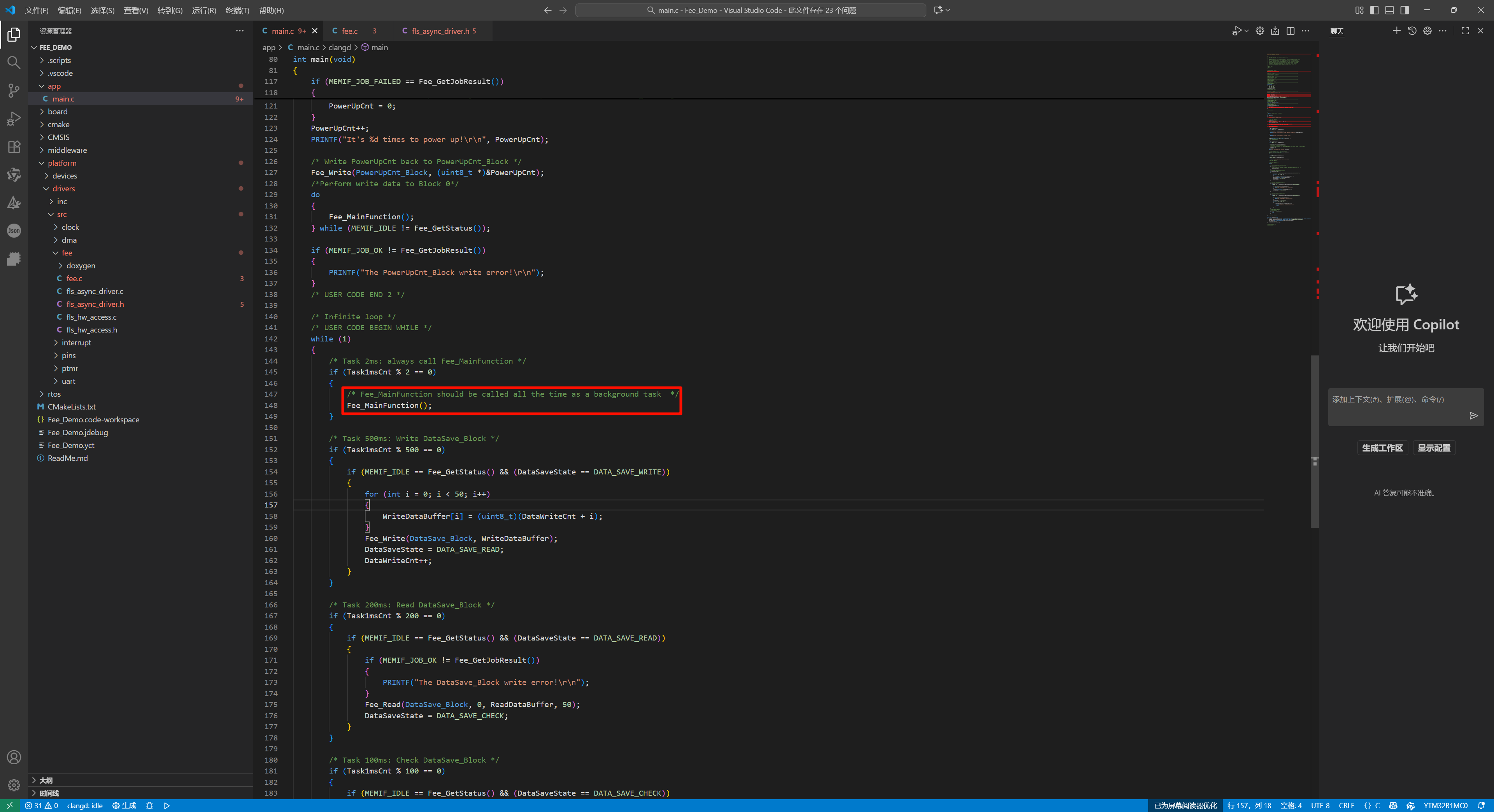Screen dimensions: 1494x812
Task: Collapse the fee folder in explorer
Action: [x=67, y=253]
